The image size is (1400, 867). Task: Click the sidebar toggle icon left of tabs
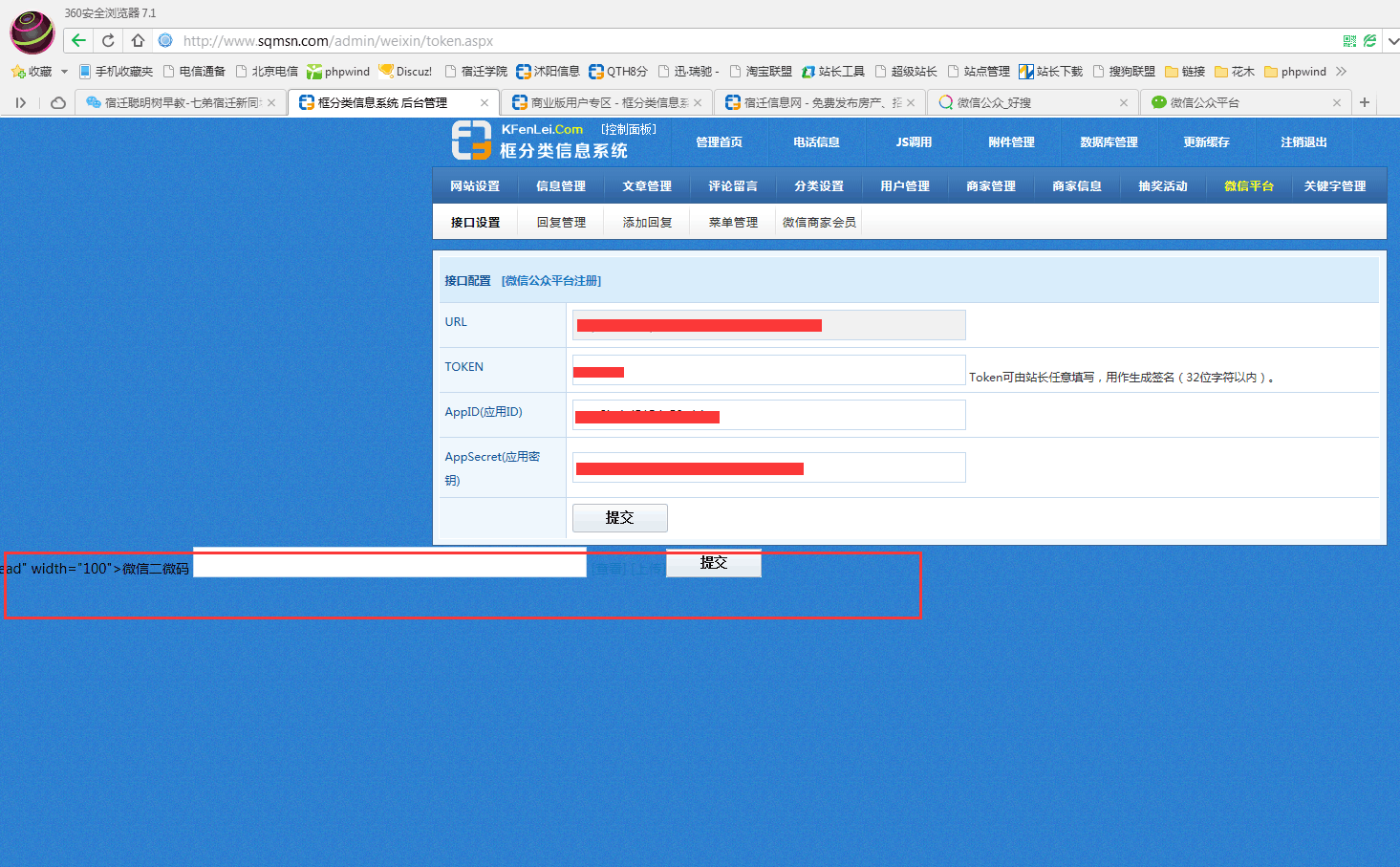pyautogui.click(x=20, y=102)
